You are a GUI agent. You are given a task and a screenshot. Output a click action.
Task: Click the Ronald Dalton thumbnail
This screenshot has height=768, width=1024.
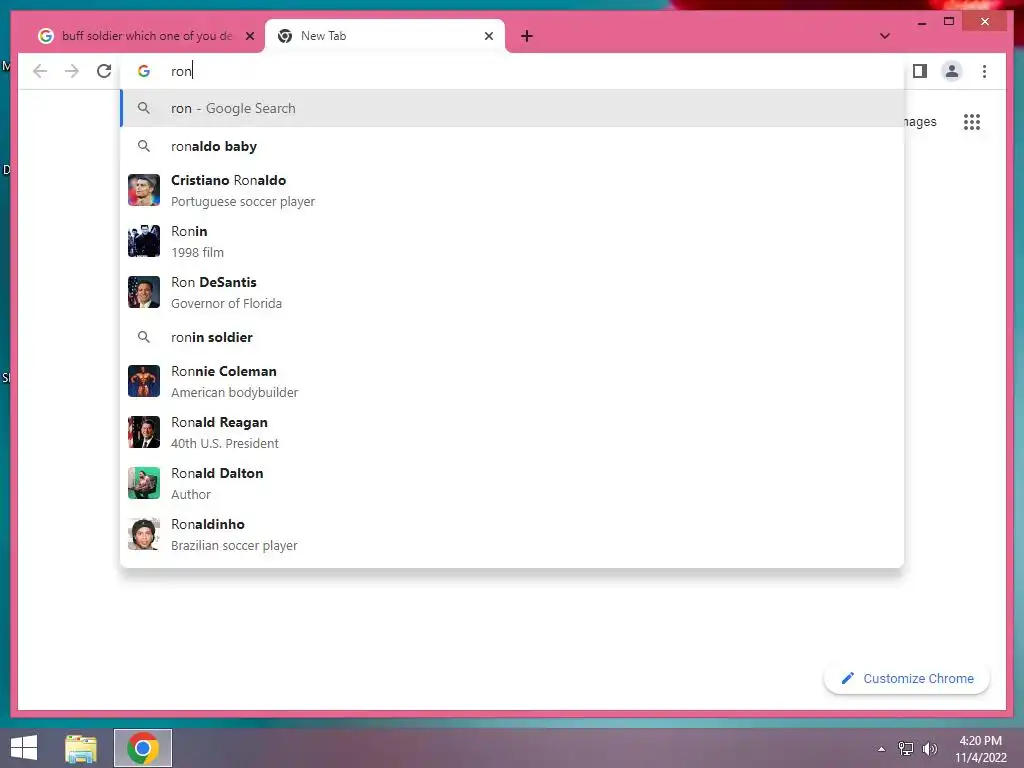tap(144, 483)
